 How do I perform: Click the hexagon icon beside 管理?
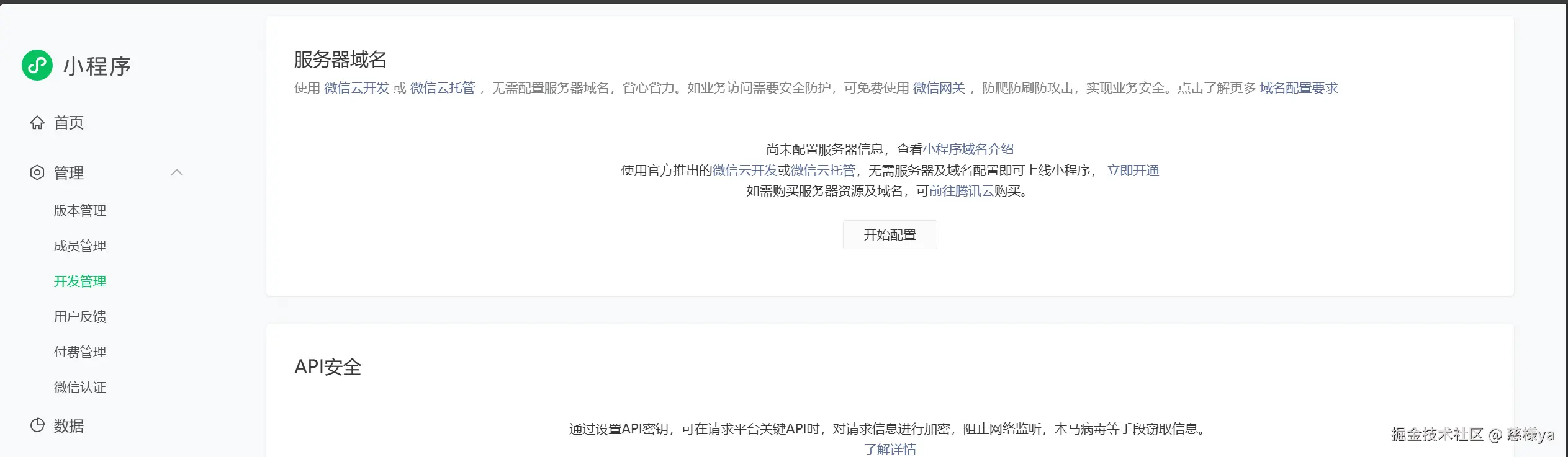coord(37,172)
